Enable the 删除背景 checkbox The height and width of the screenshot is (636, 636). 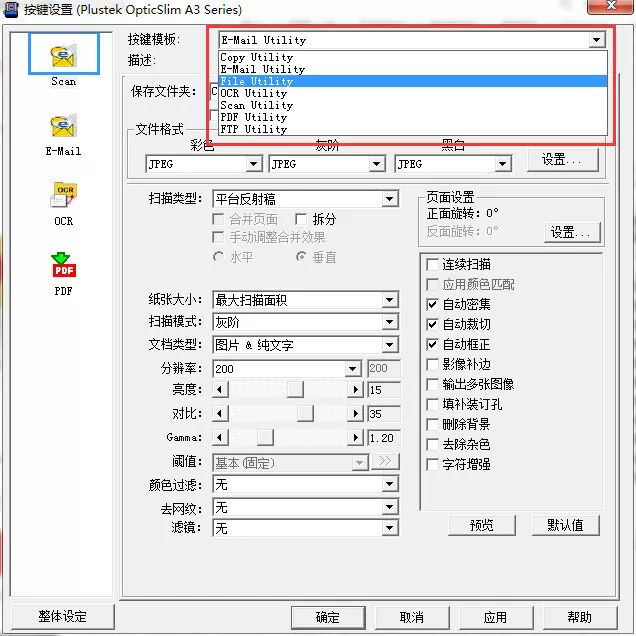click(432, 424)
